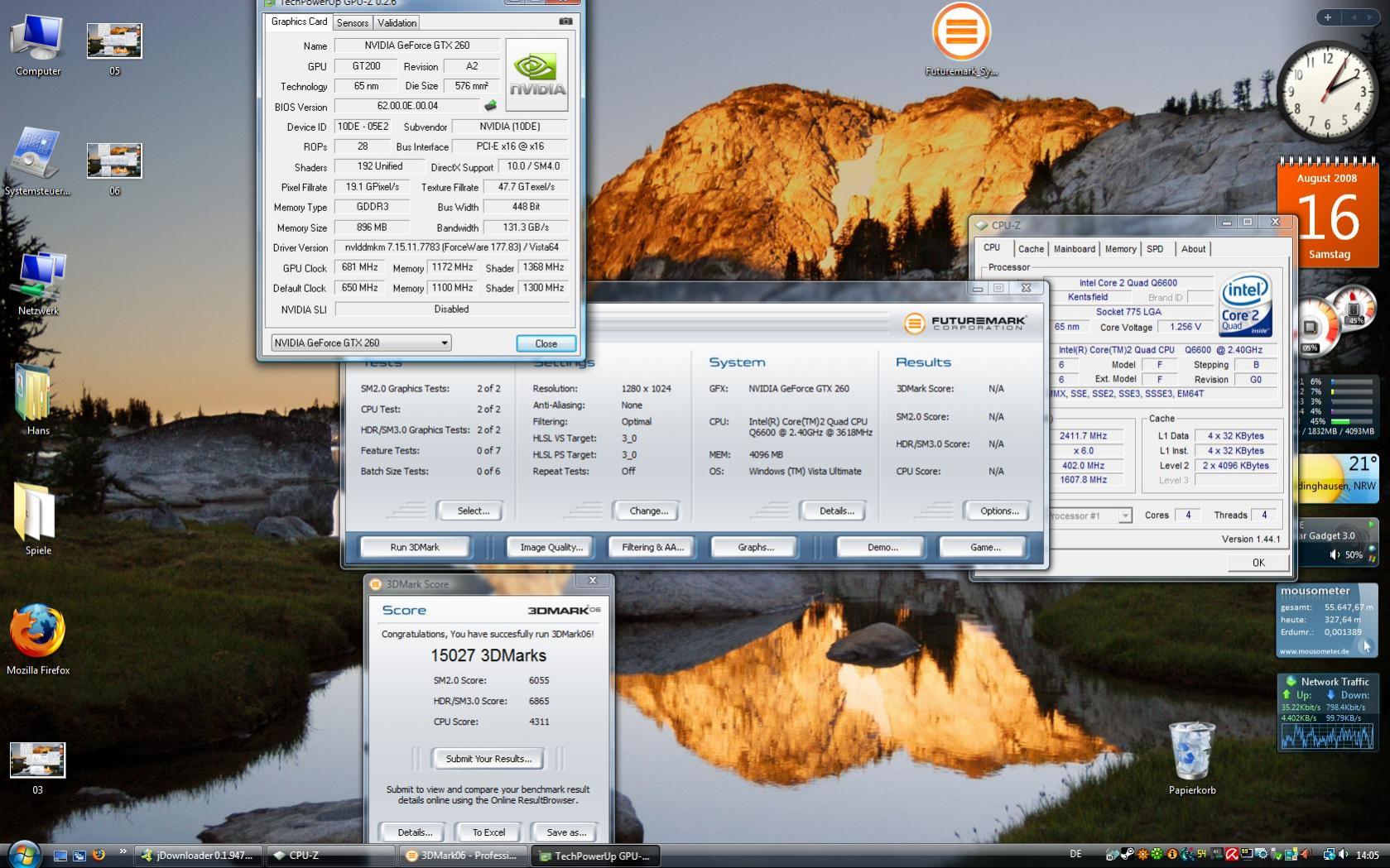The image size is (1390, 868).
Task: Click the TechPowerUp GPU-Z taskbar button
Action: tap(597, 856)
